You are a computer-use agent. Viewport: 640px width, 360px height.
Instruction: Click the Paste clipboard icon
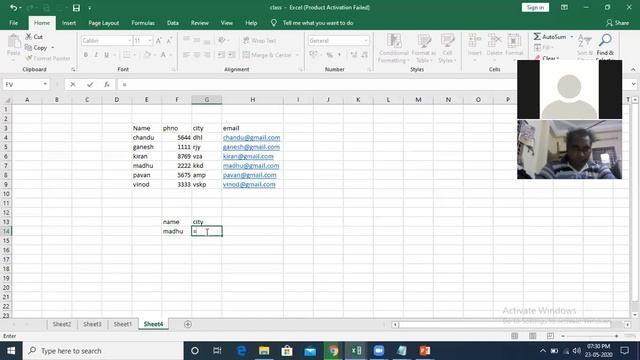coord(13,41)
